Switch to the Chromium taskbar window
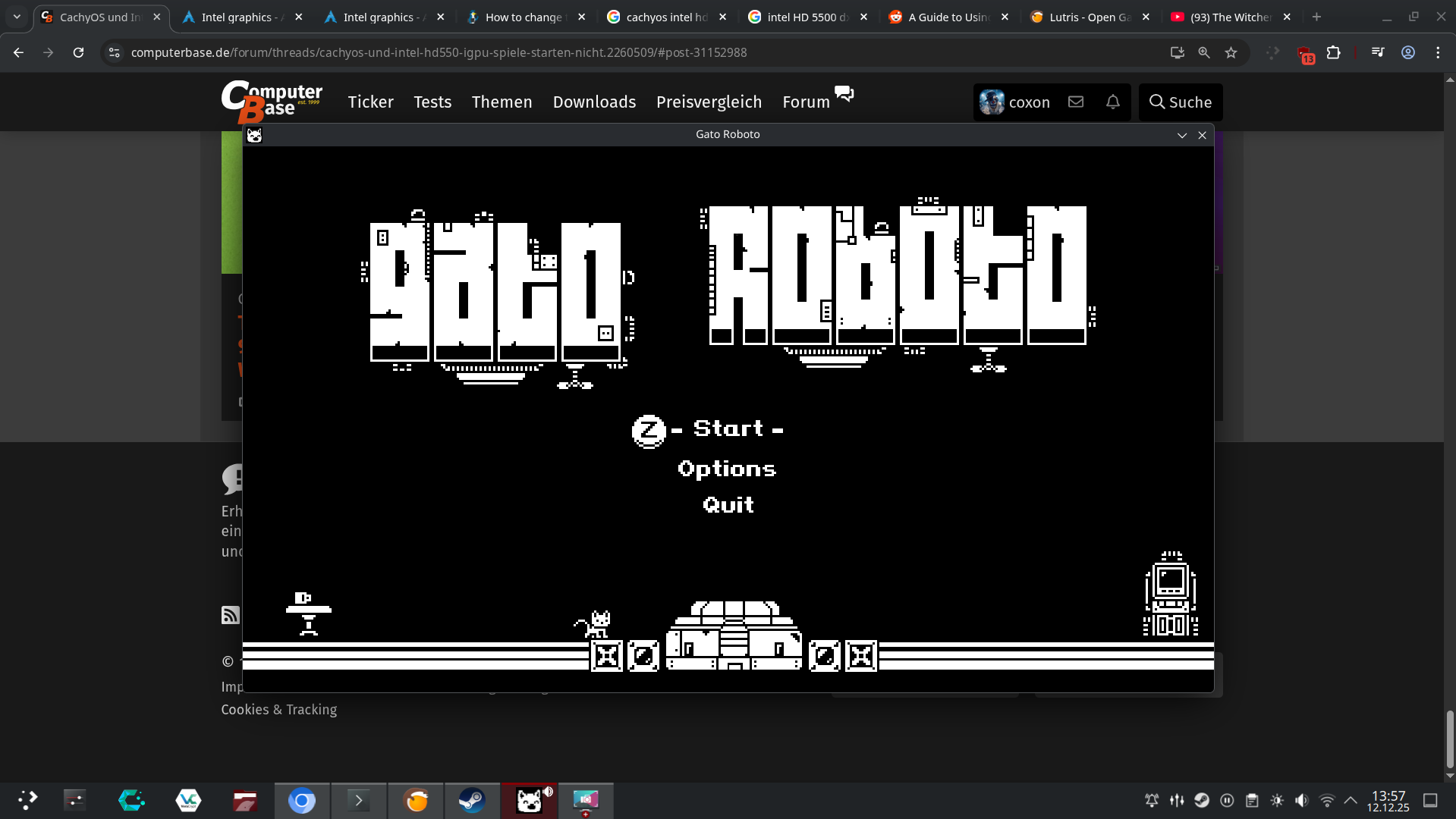This screenshot has height=819, width=1456. [302, 800]
